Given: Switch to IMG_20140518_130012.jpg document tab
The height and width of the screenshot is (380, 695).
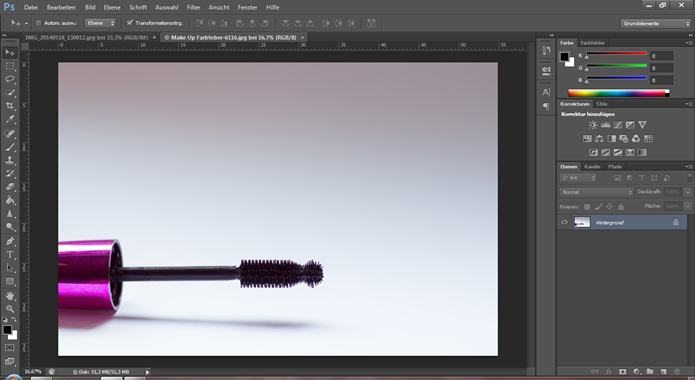Looking at the screenshot, I should (x=87, y=38).
